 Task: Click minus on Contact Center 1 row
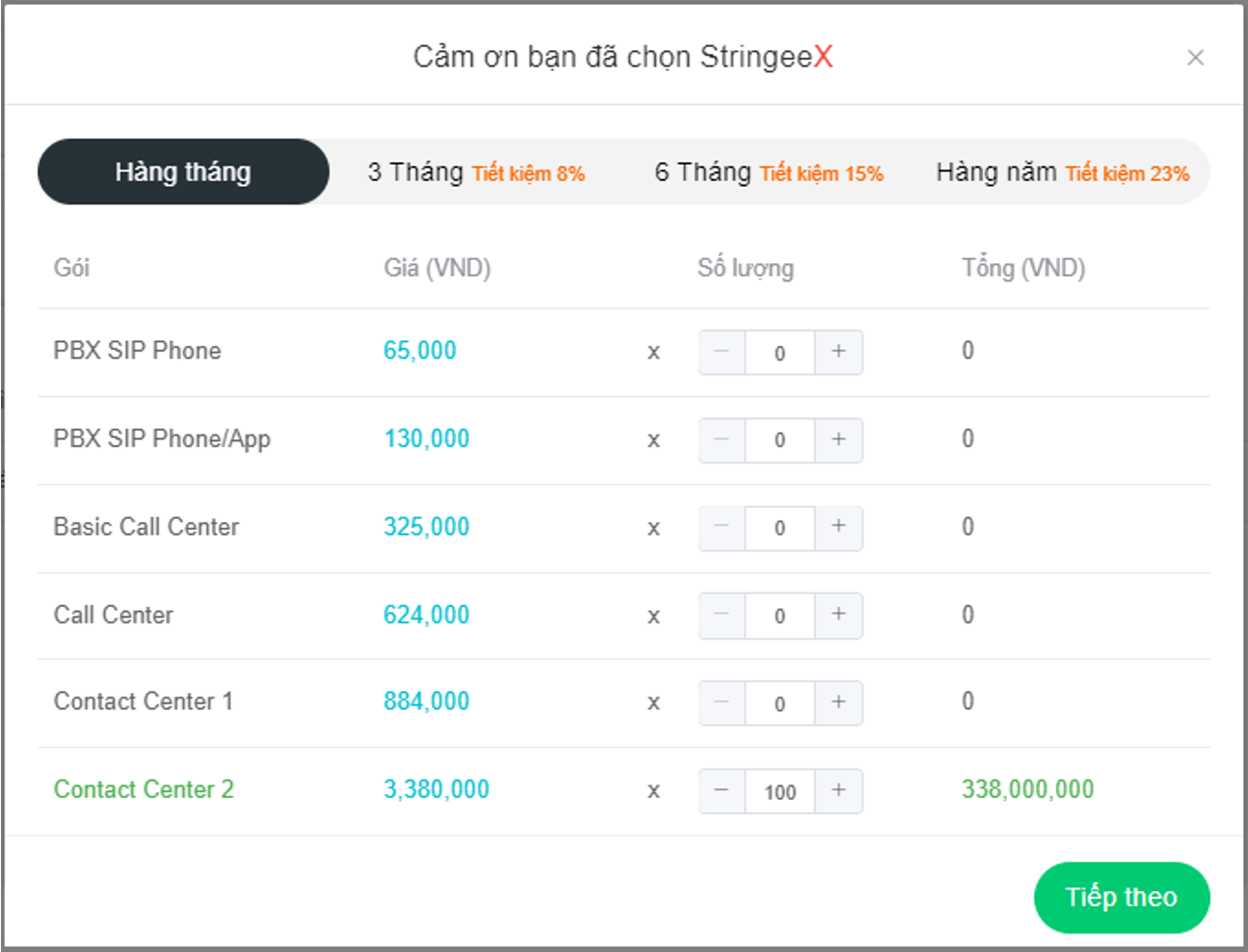click(722, 702)
